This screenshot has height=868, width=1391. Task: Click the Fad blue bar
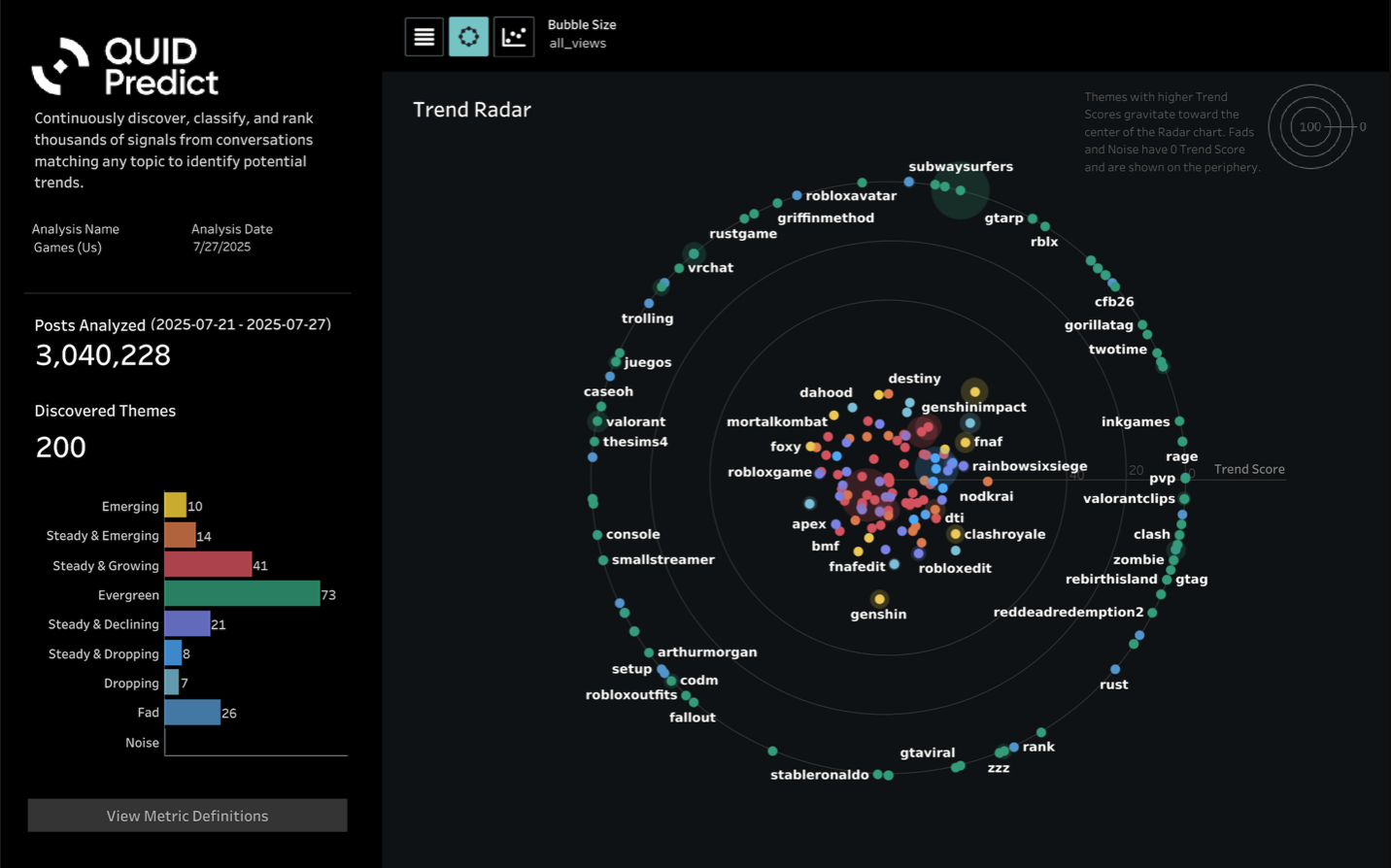coord(192,712)
